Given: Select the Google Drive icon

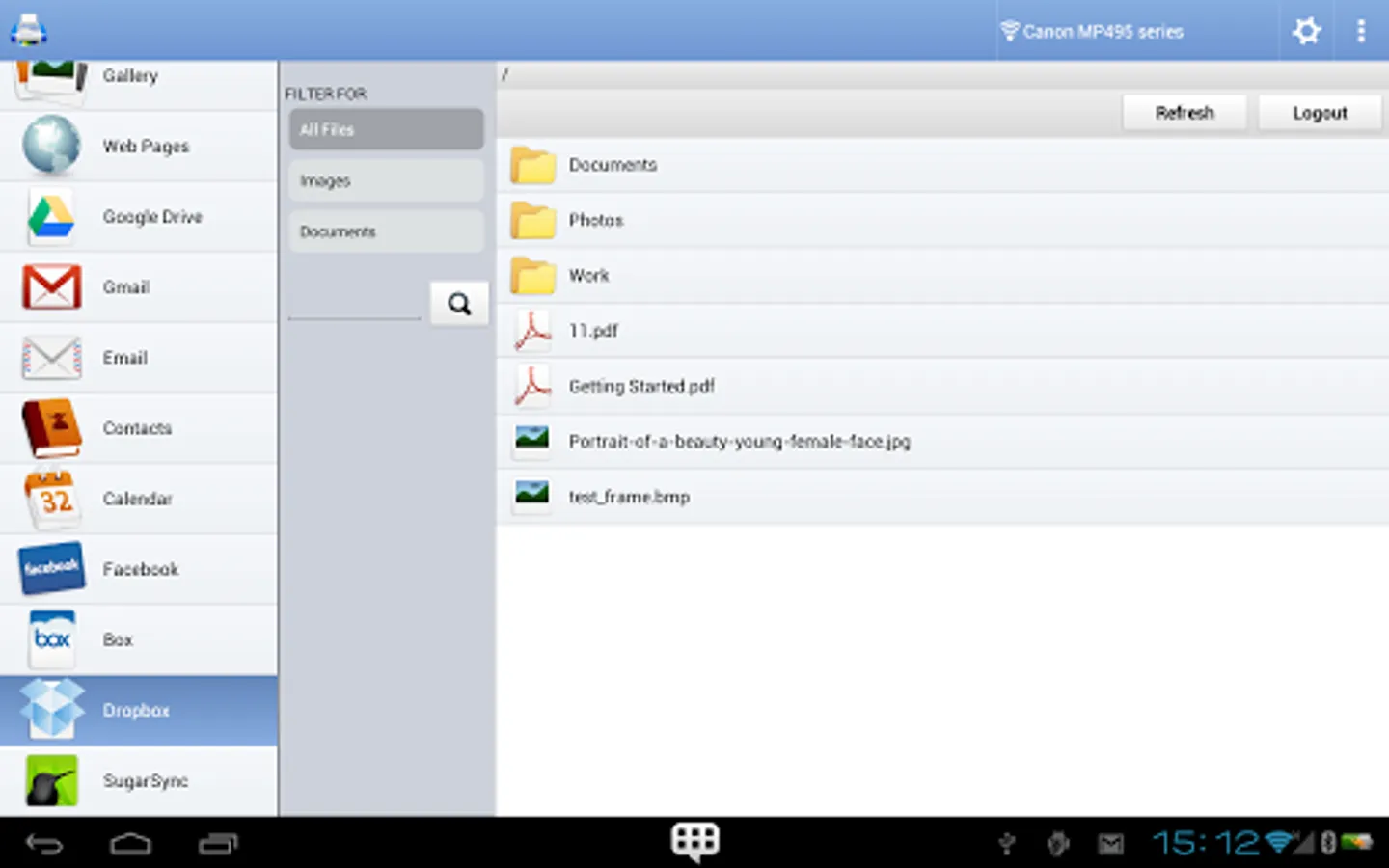Looking at the screenshot, I should [x=51, y=216].
